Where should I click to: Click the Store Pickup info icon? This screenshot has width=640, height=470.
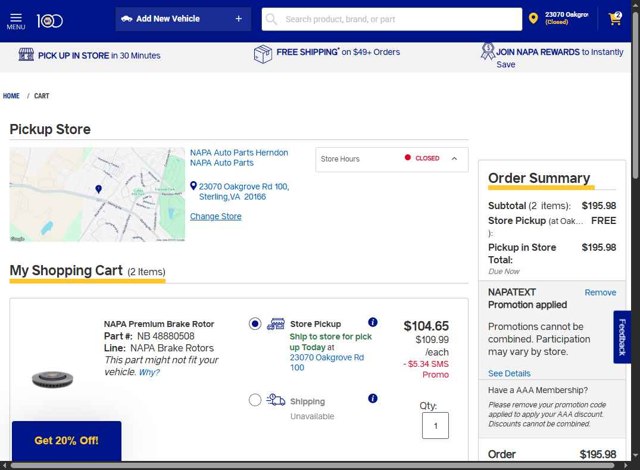coord(373,322)
